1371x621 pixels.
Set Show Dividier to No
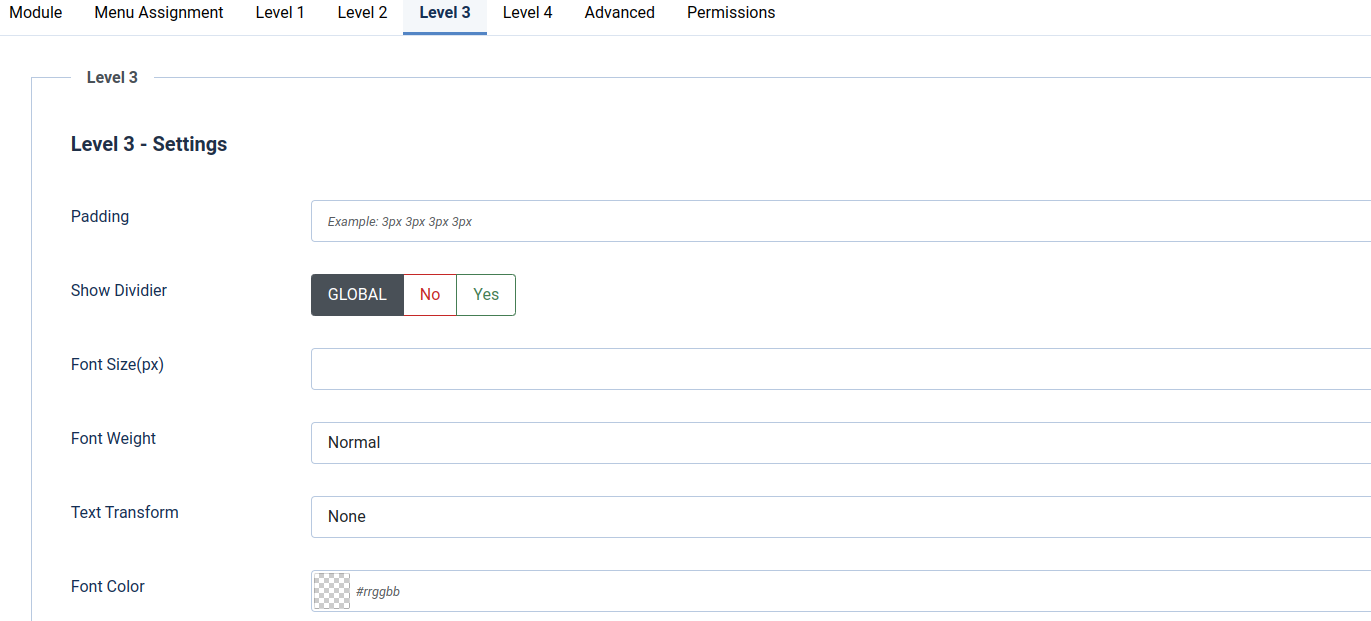430,295
